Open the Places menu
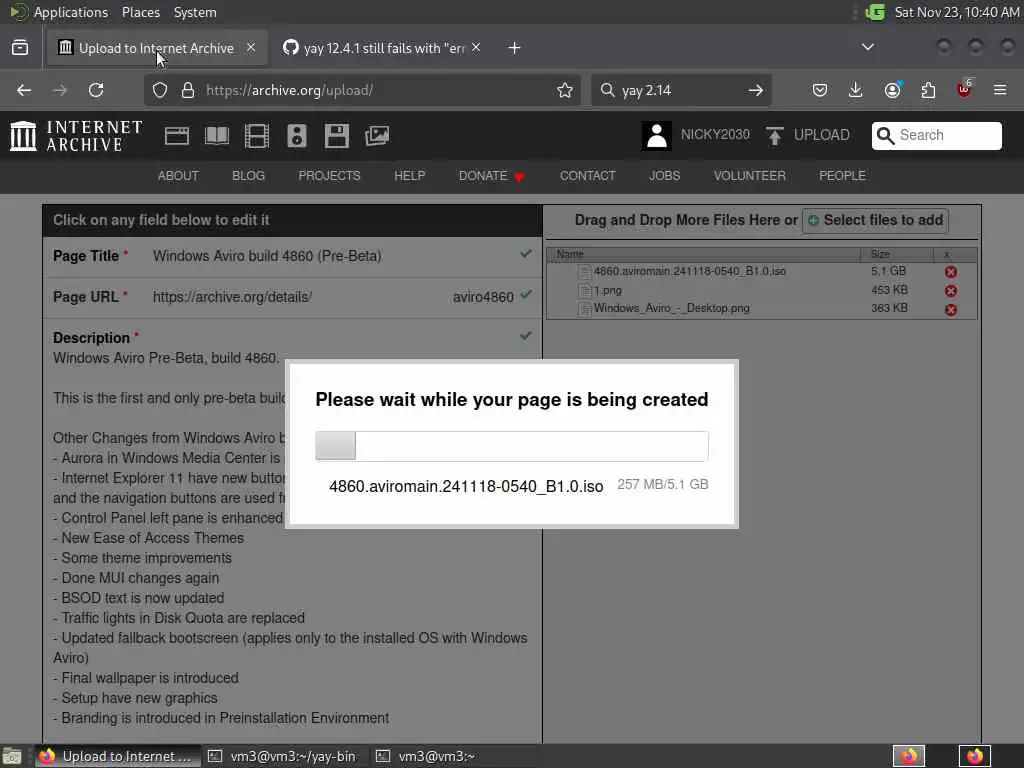The image size is (1024, 768). [x=140, y=12]
